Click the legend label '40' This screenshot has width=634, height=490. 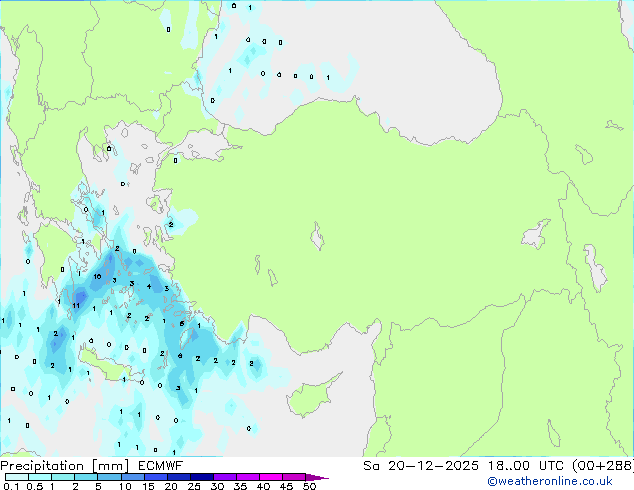click(263, 486)
